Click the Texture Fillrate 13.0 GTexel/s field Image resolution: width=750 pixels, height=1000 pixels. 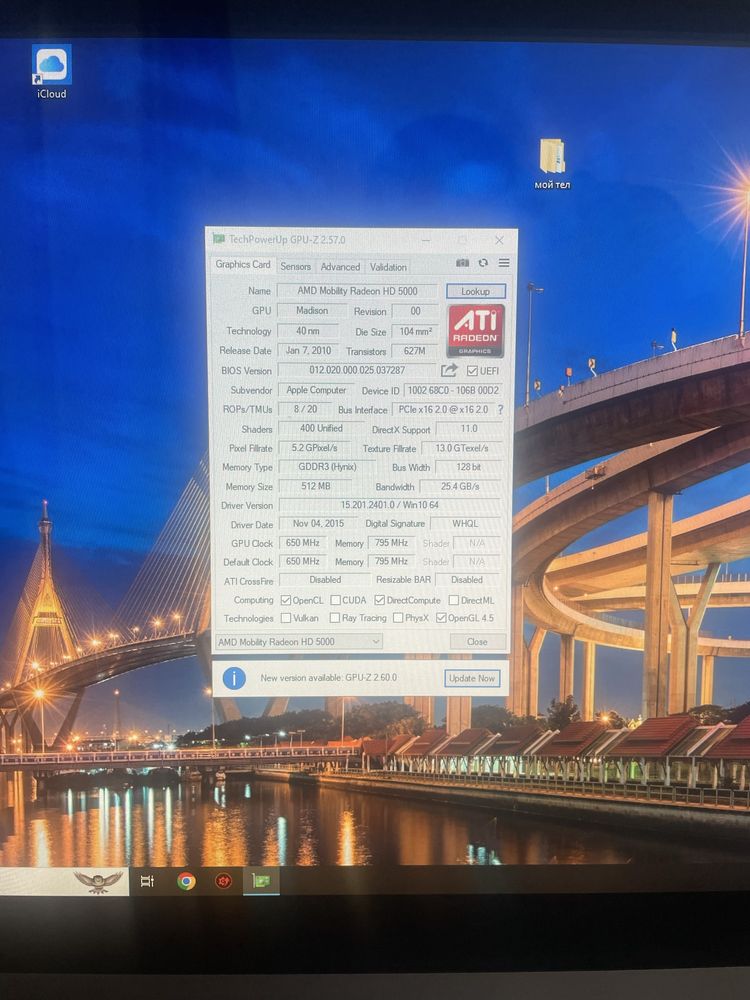(462, 448)
